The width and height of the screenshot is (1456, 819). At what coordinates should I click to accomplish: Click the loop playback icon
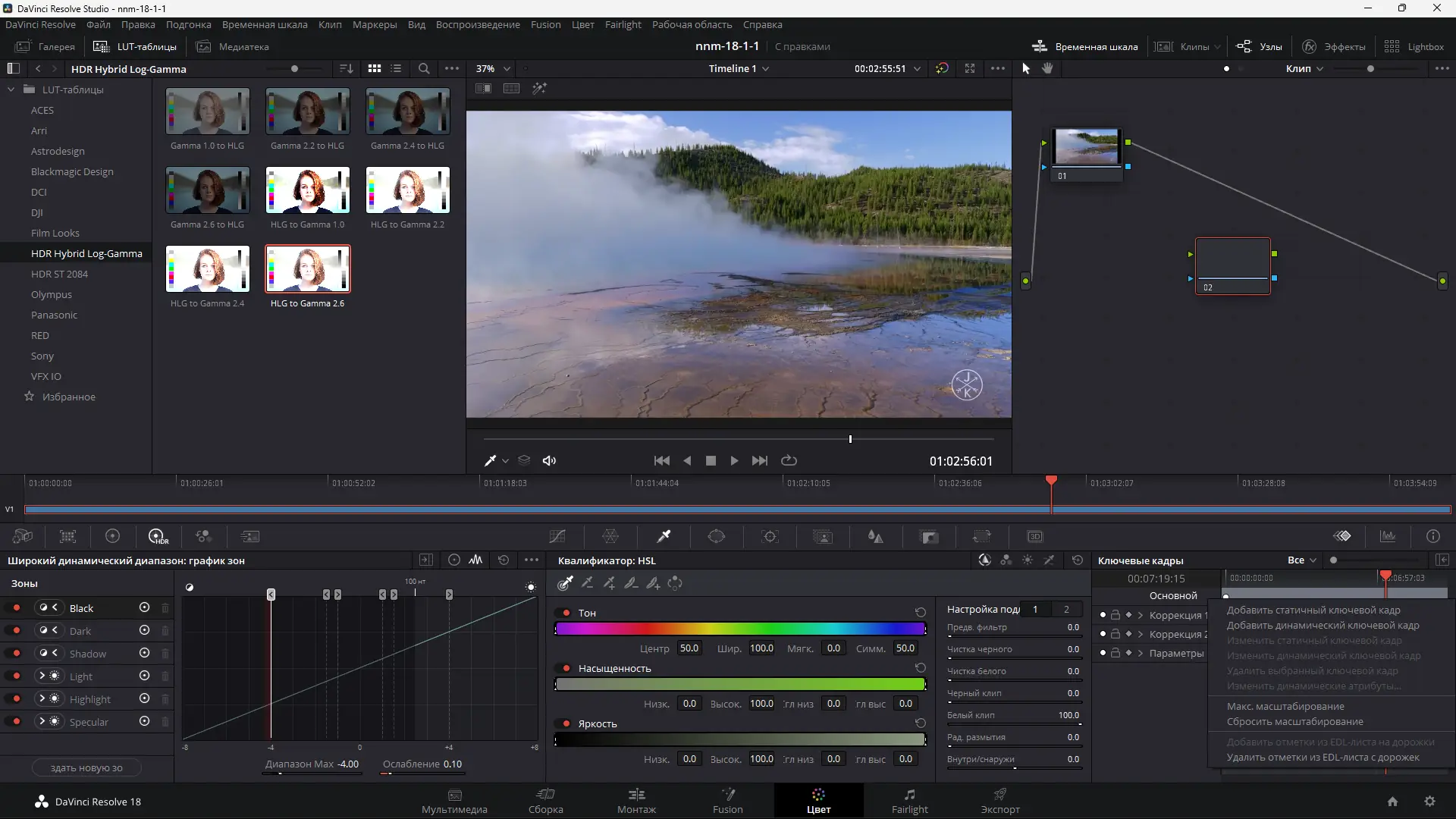[x=789, y=461]
